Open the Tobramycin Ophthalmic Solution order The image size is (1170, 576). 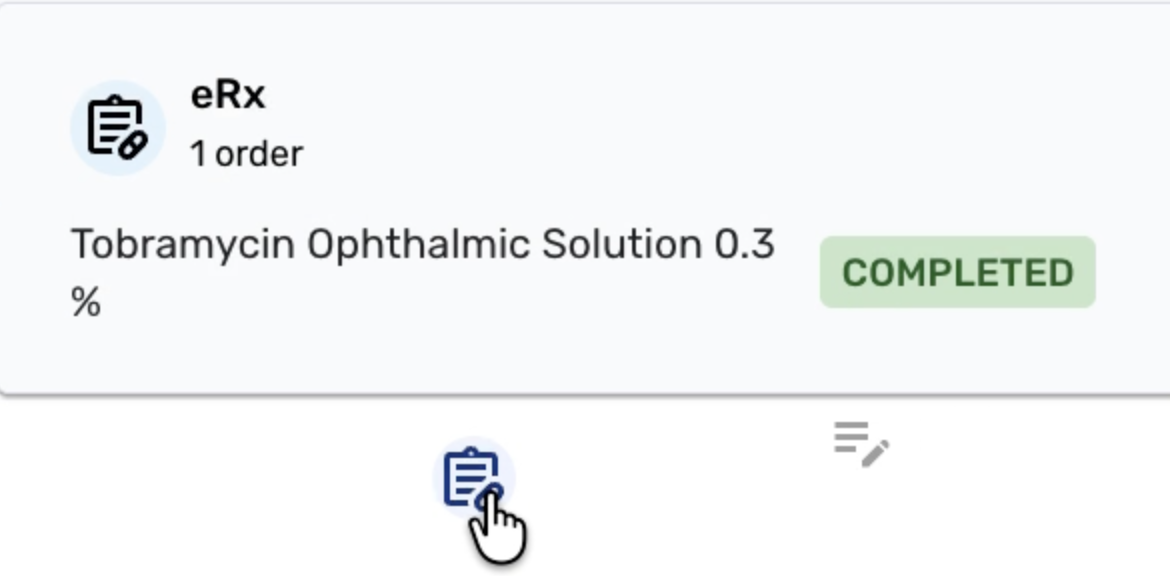point(421,245)
